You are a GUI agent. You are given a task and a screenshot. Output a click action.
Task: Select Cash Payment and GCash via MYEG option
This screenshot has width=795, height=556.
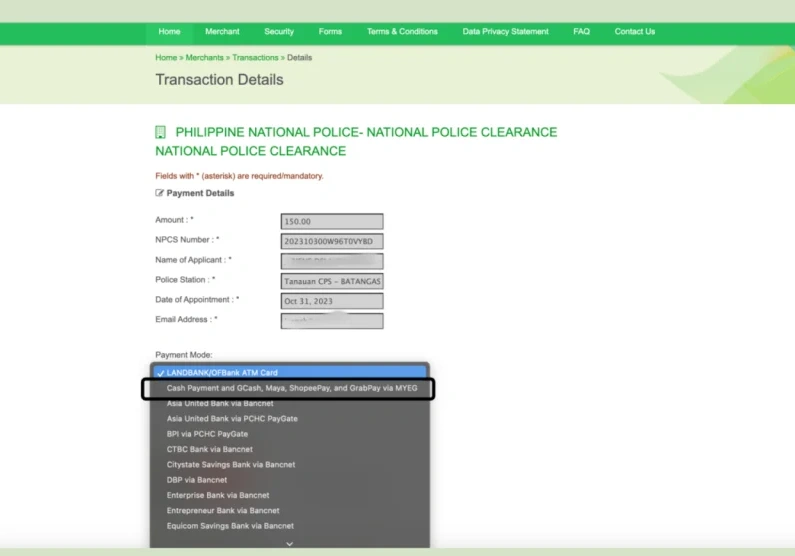point(290,388)
